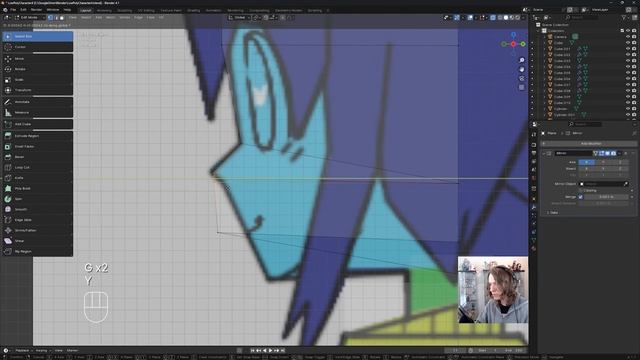Open the shading options dropdown arrow
The height and width of the screenshot is (360, 640).
[524, 18]
